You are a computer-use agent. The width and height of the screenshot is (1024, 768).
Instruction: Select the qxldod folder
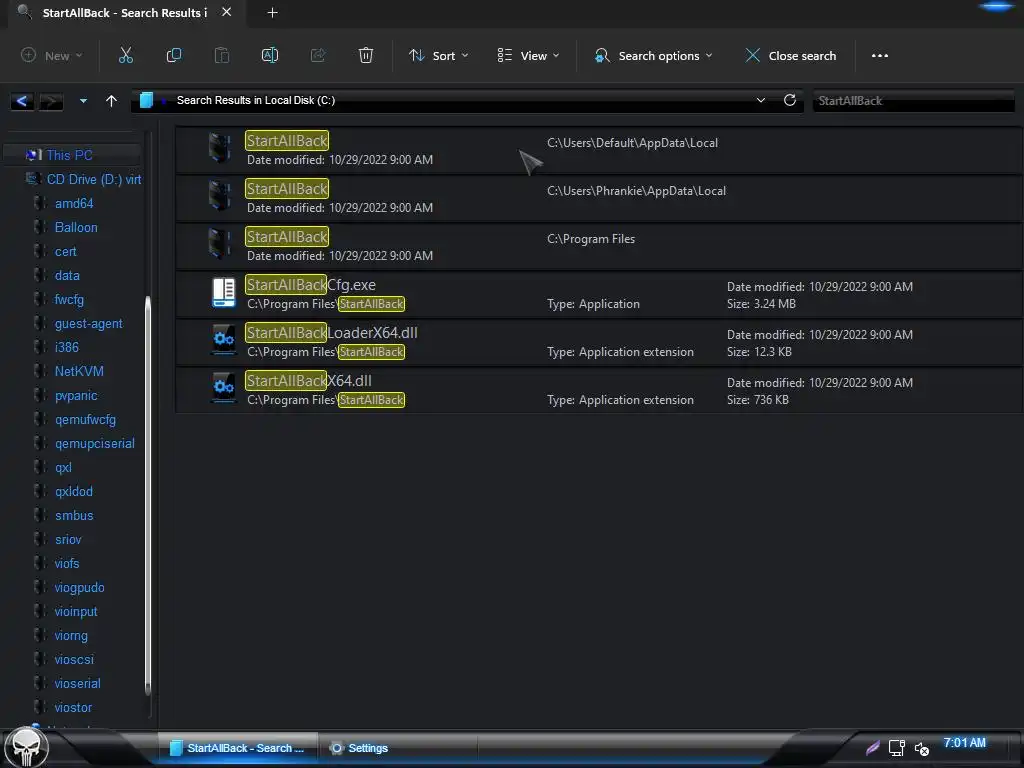73,492
